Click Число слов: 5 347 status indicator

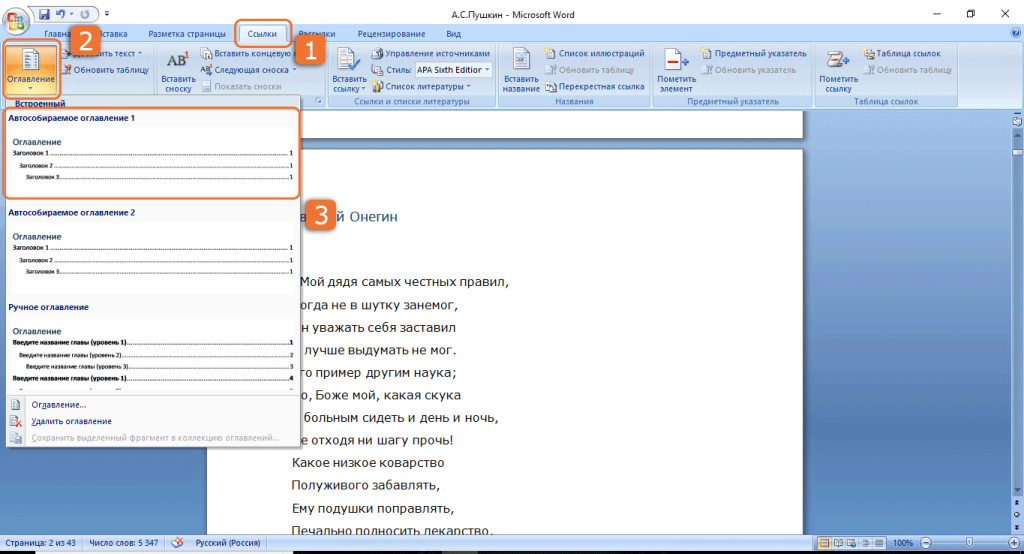coord(123,543)
